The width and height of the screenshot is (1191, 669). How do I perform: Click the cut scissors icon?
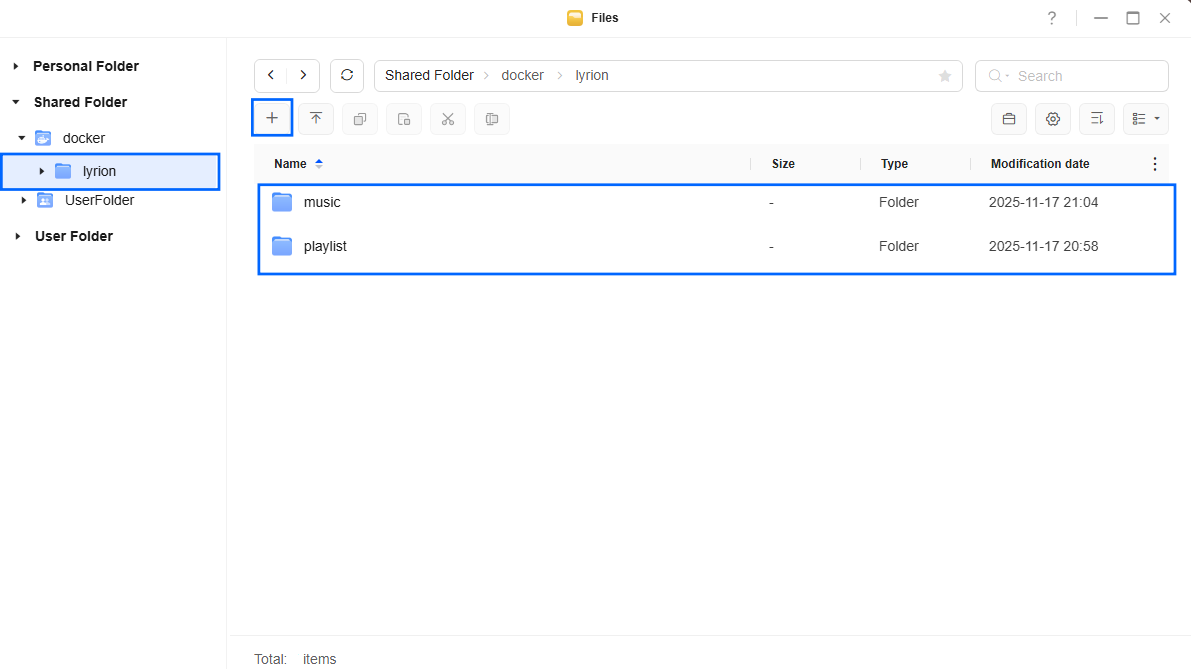448,119
